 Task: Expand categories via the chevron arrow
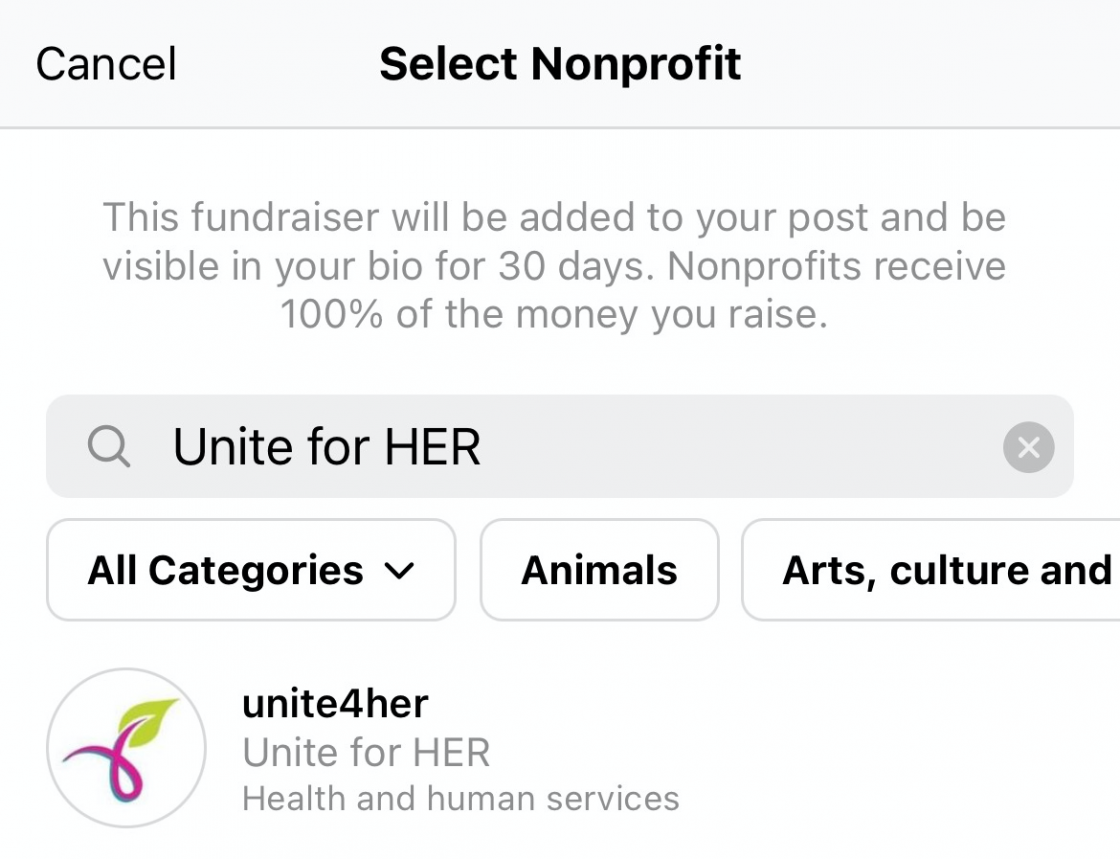pyautogui.click(x=399, y=571)
